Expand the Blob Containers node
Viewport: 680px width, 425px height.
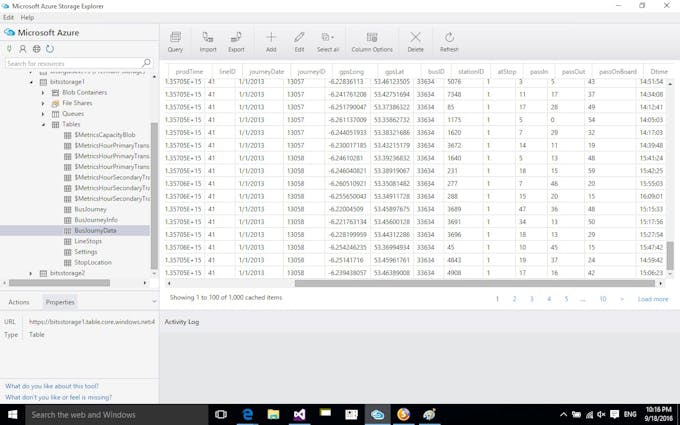point(43,92)
